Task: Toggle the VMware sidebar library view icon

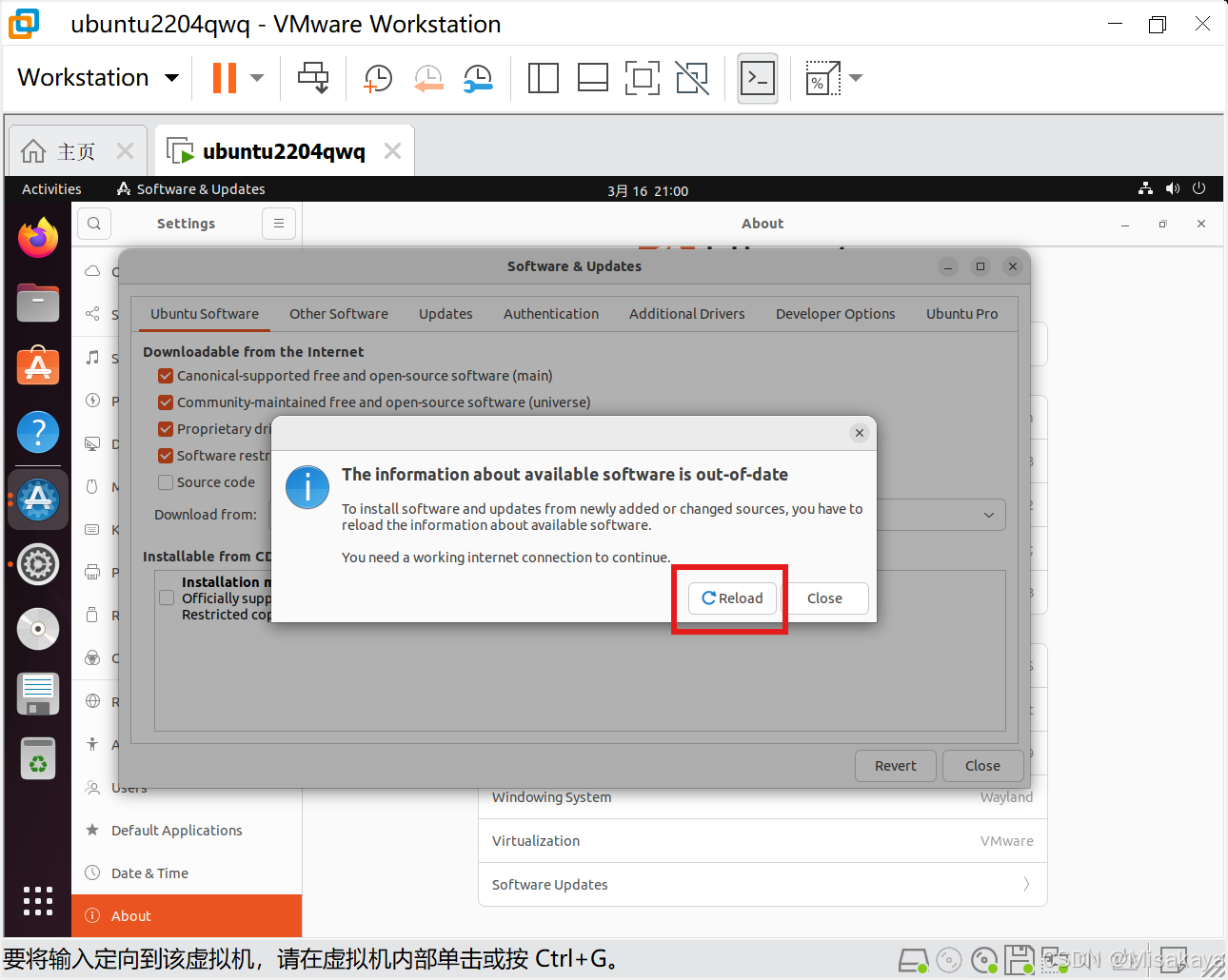Action: coord(544,78)
